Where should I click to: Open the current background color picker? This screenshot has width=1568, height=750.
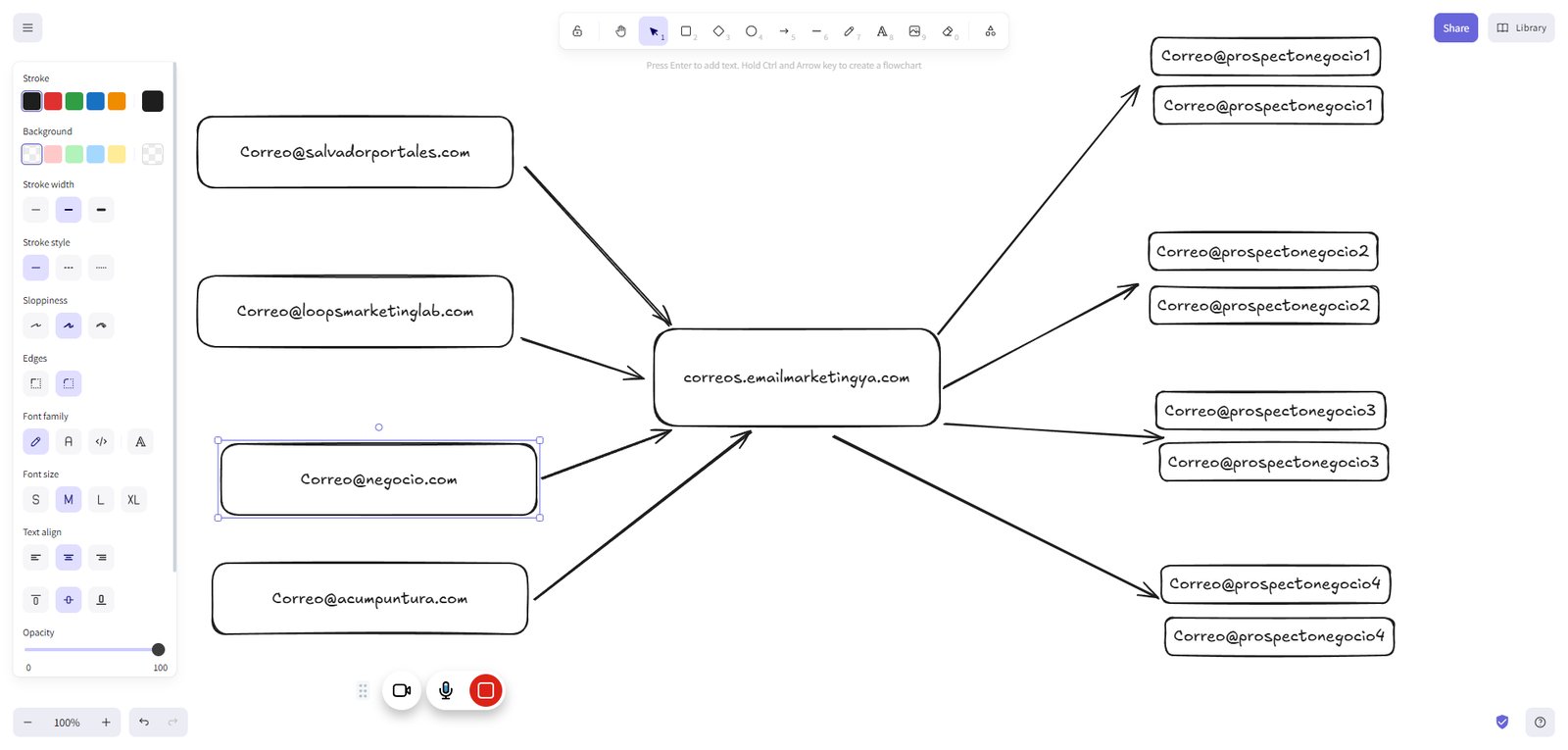[x=152, y=154]
